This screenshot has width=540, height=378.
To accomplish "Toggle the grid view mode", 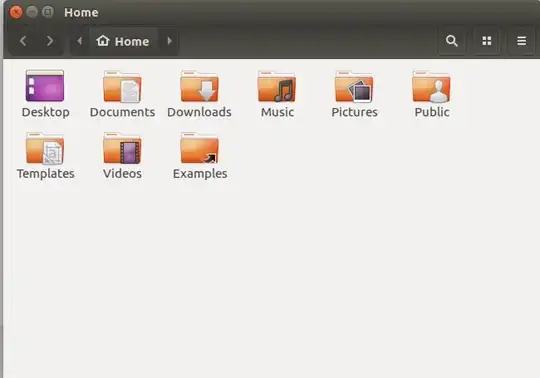I will click(x=487, y=41).
